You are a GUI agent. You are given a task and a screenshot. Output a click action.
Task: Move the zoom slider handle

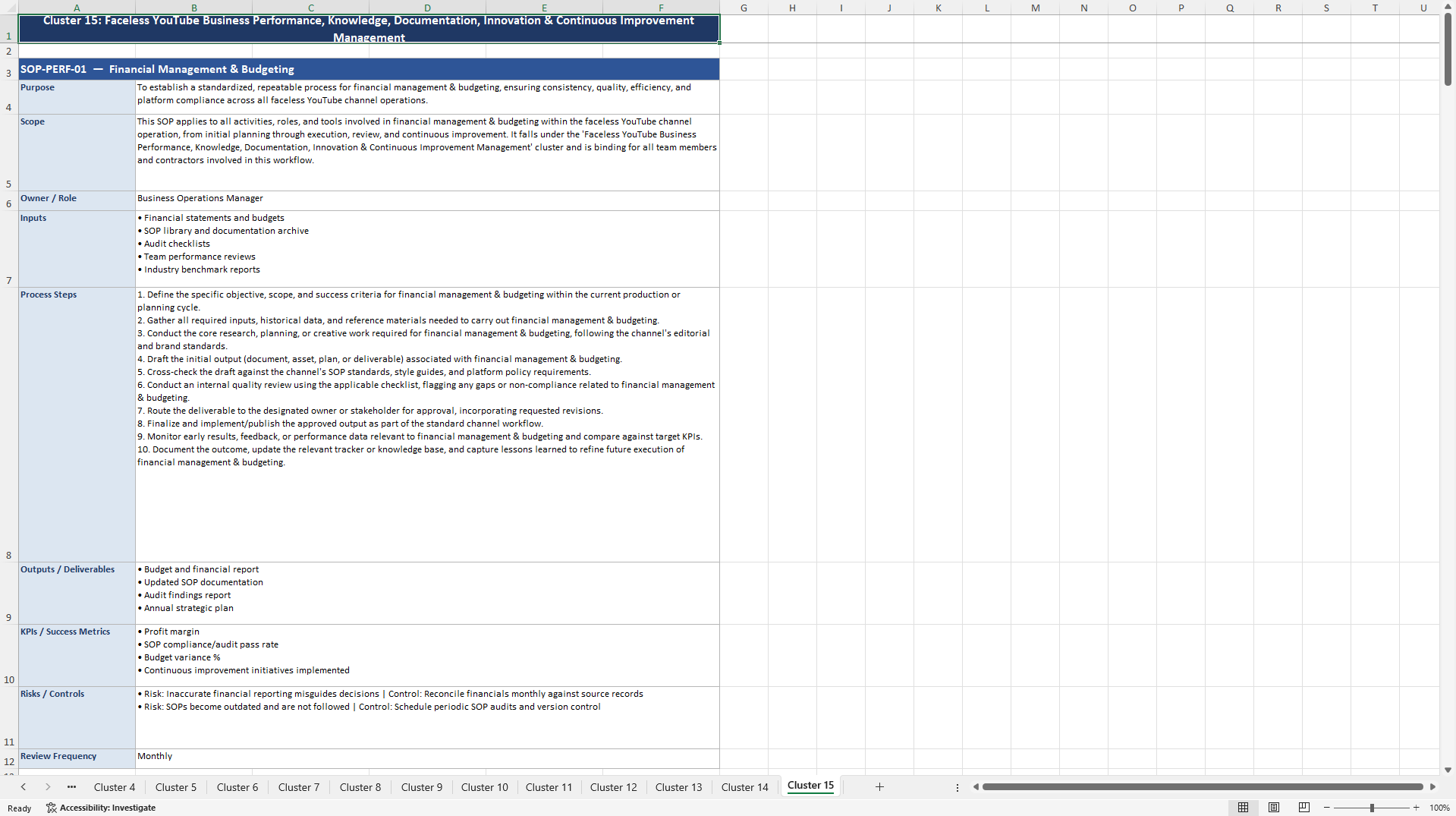pos(1372,808)
